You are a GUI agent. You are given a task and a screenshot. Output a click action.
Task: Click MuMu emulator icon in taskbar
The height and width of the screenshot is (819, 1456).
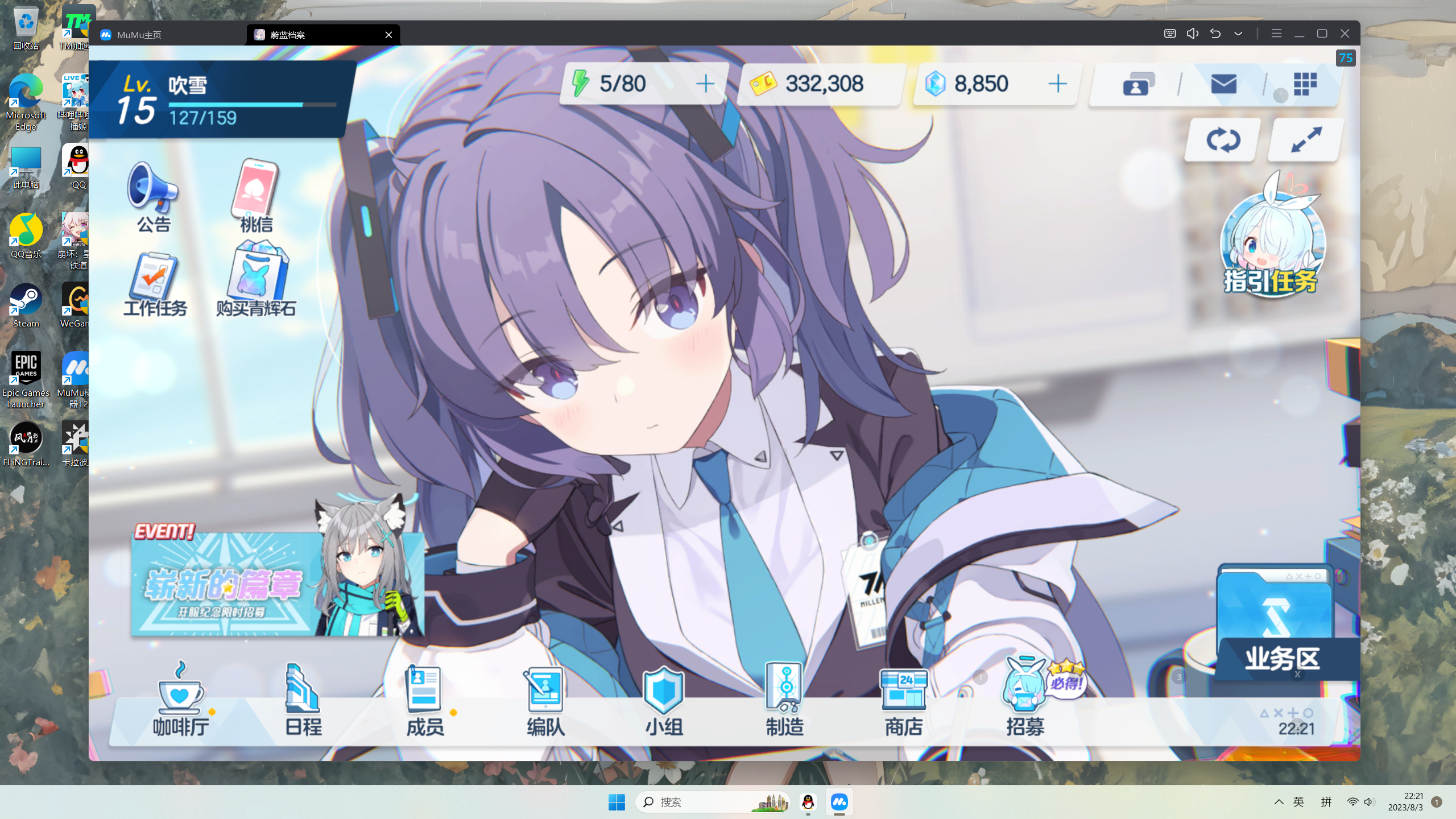(x=839, y=802)
